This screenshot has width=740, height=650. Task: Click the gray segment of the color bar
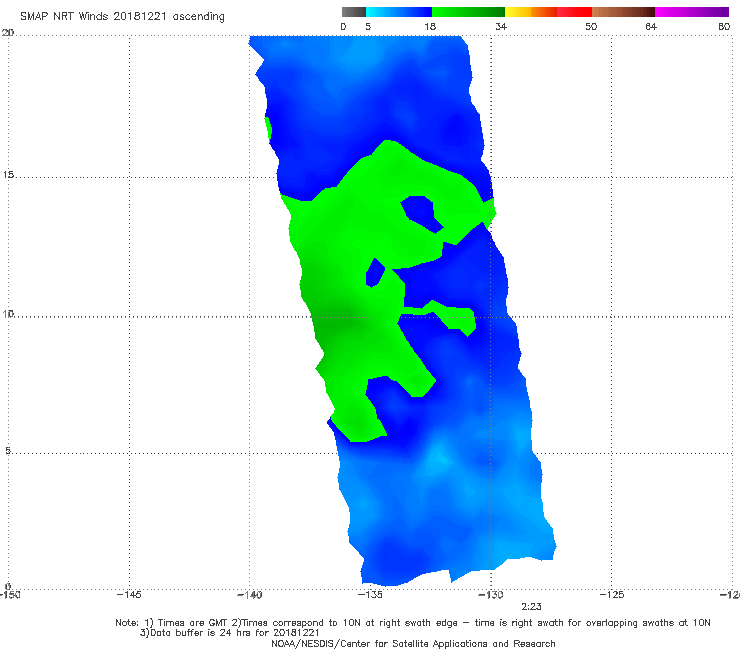click(353, 12)
